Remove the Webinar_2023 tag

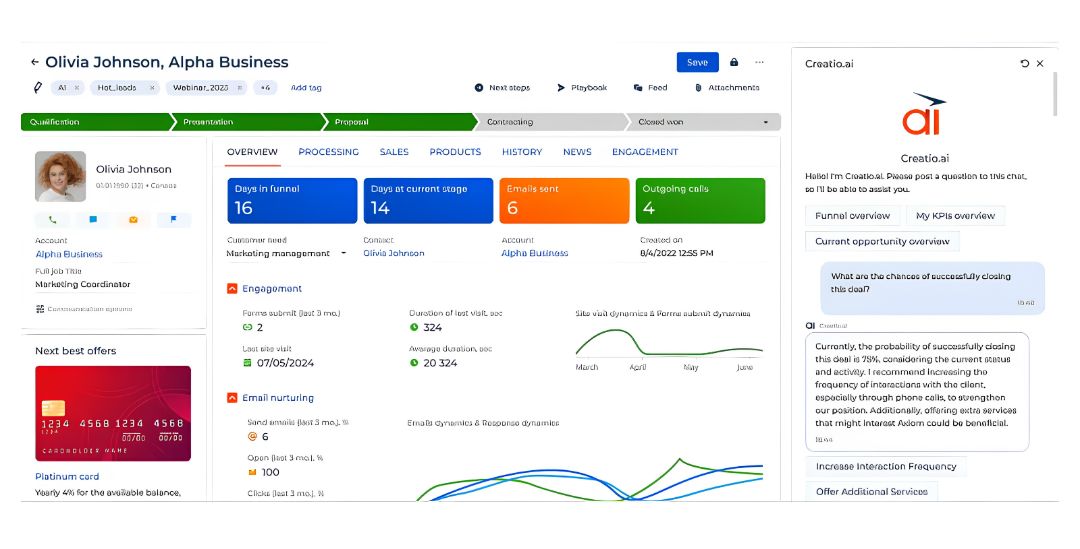240,88
